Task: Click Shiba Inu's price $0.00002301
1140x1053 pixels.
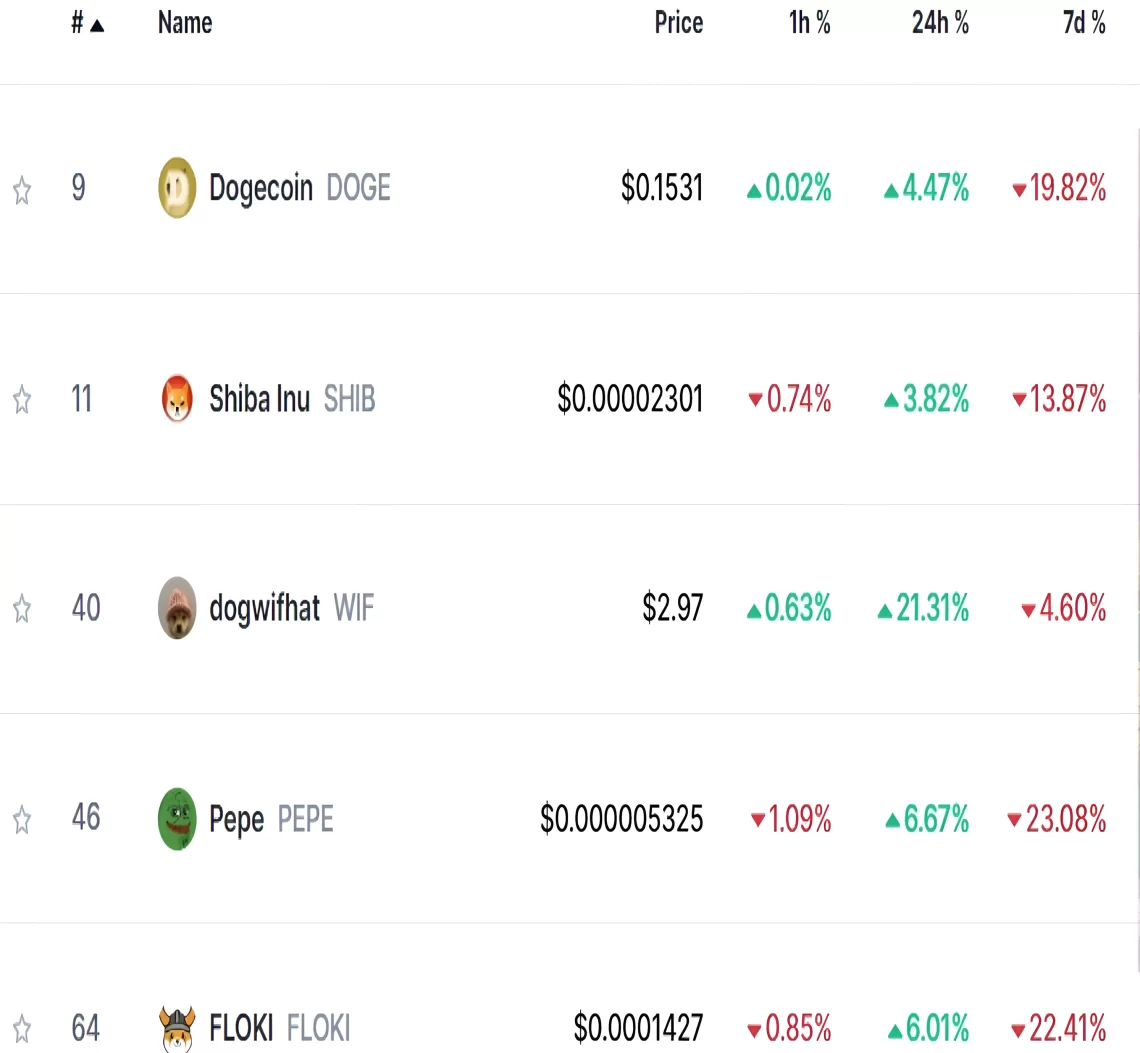Action: (630, 399)
